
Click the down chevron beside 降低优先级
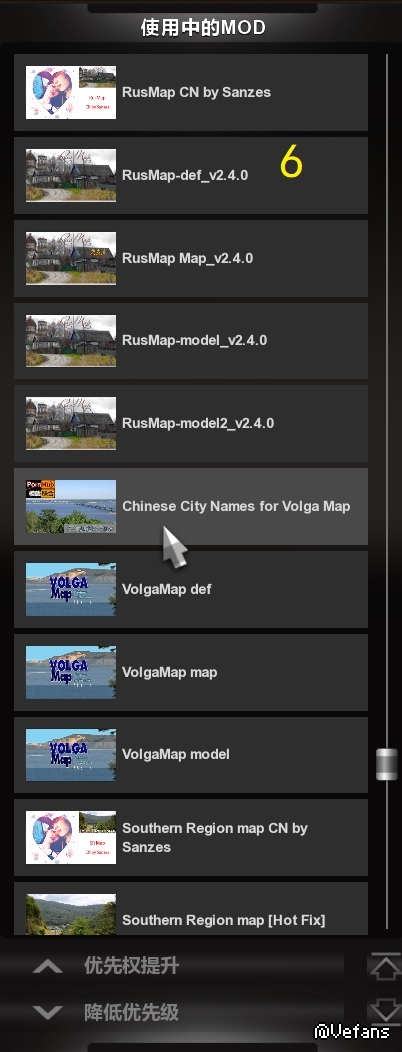point(48,1012)
